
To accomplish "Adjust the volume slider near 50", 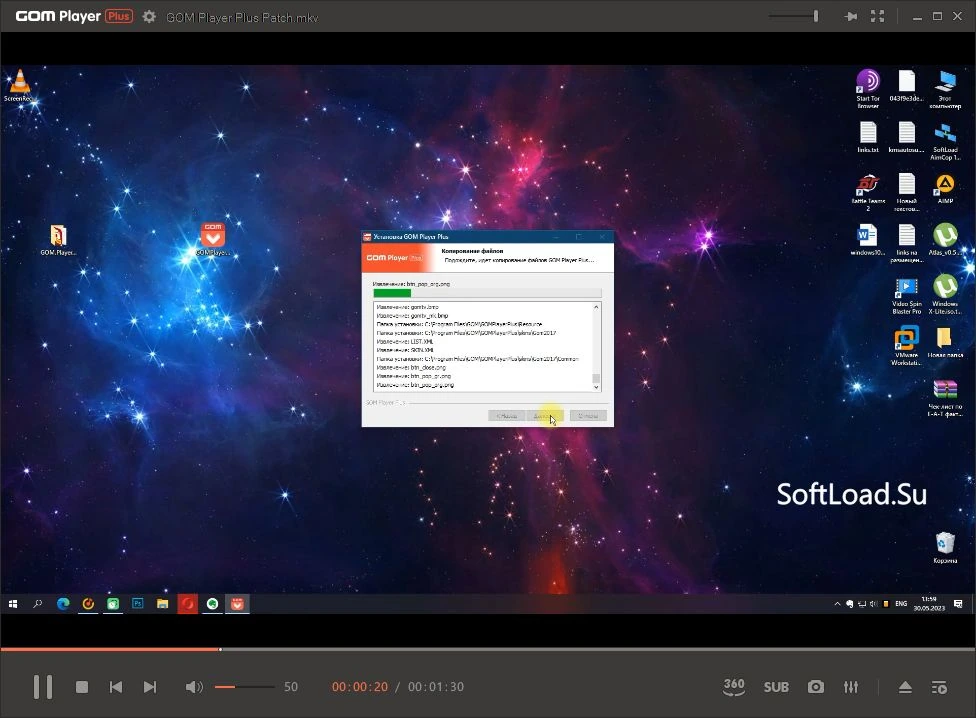I will (245, 687).
